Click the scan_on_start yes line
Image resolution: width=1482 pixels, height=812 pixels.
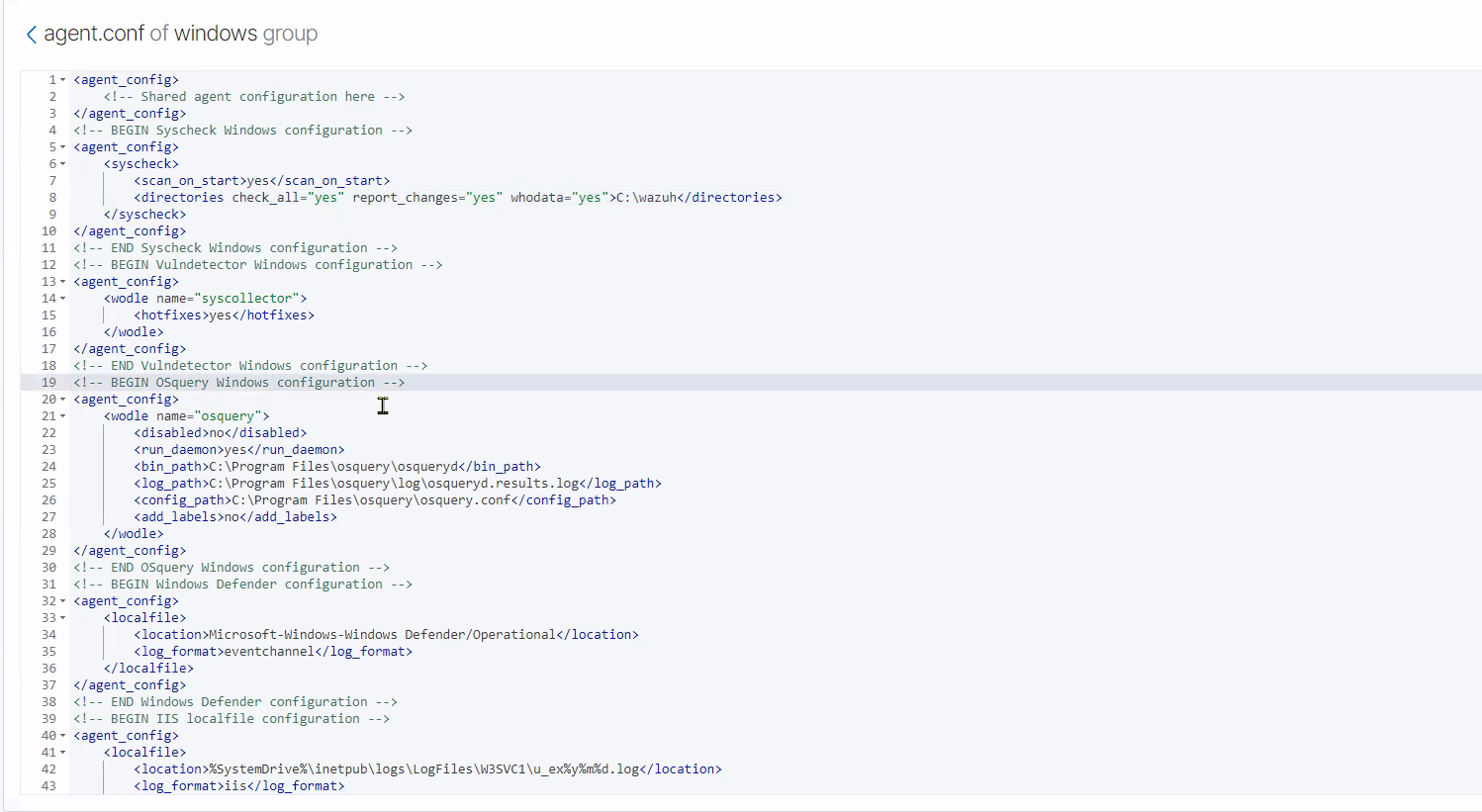(x=262, y=180)
